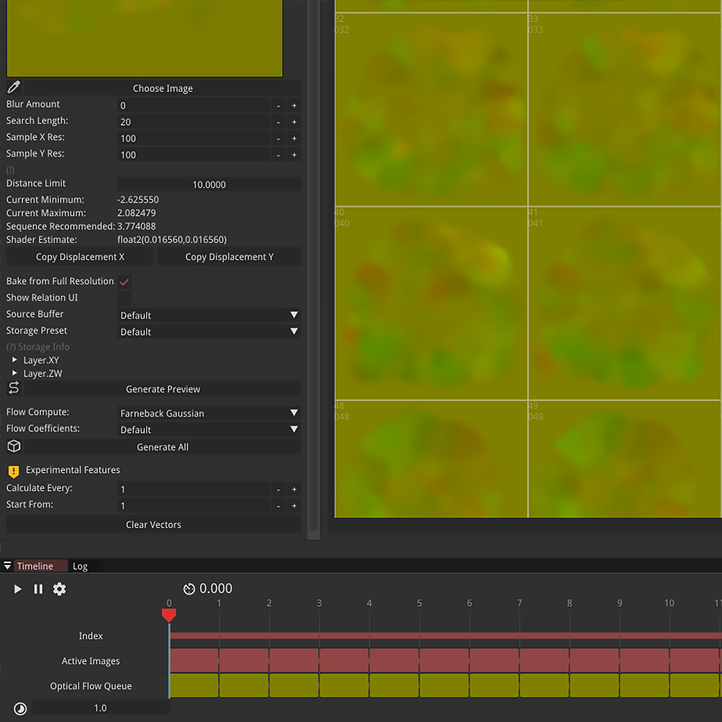Image resolution: width=722 pixels, height=722 pixels.
Task: Open the Flow Compute dropdown
Action: pyautogui.click(x=209, y=413)
